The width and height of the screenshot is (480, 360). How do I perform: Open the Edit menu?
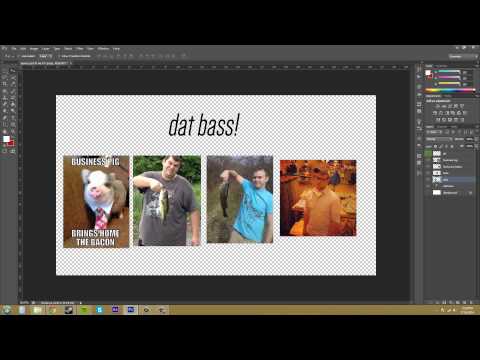pyautogui.click(x=23, y=49)
